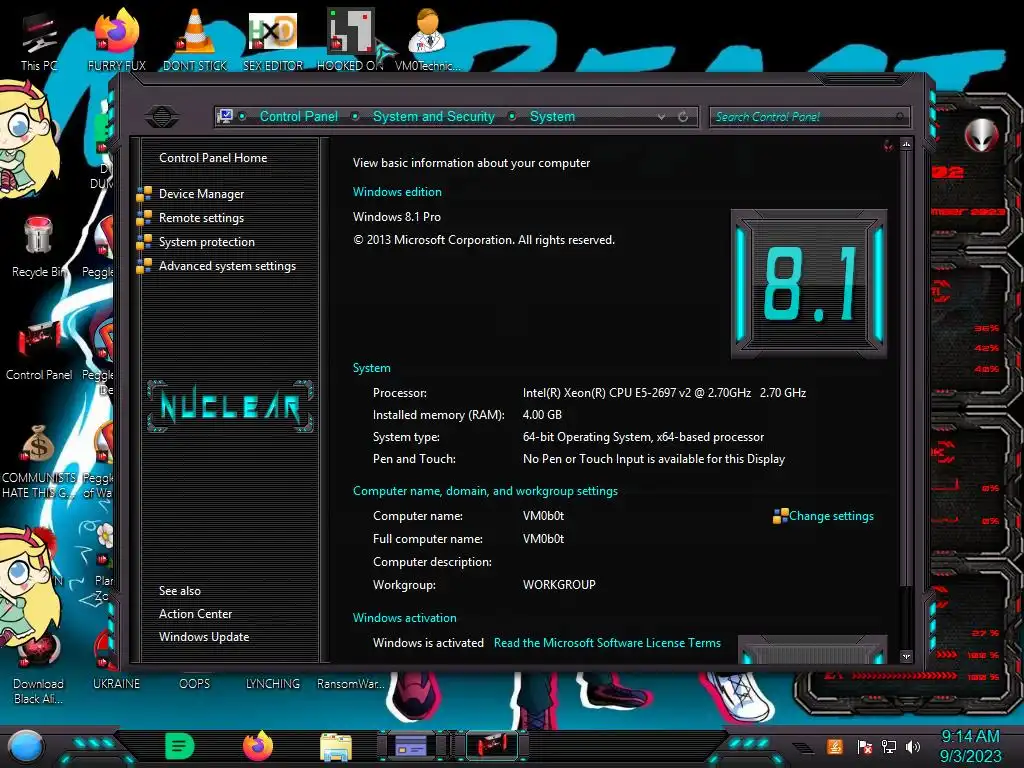The height and width of the screenshot is (768, 1024).
Task: Click the search magnifier in the Control Panel box
Action: coord(900,116)
